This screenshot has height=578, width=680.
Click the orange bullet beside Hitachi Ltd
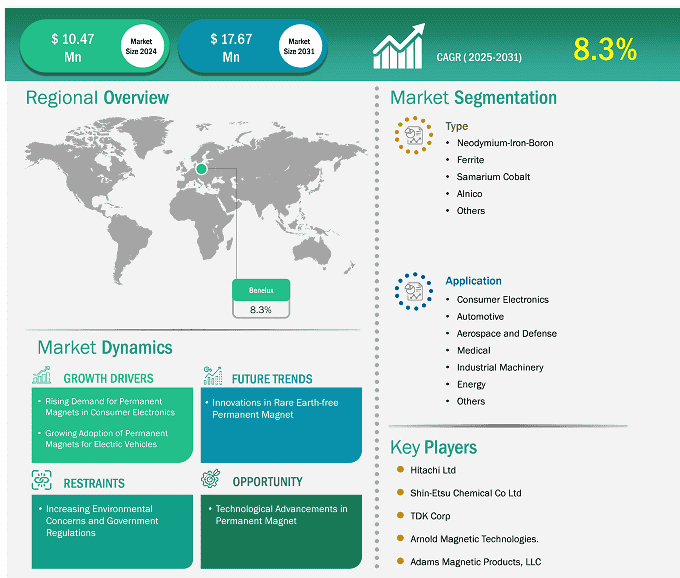[x=400, y=470]
